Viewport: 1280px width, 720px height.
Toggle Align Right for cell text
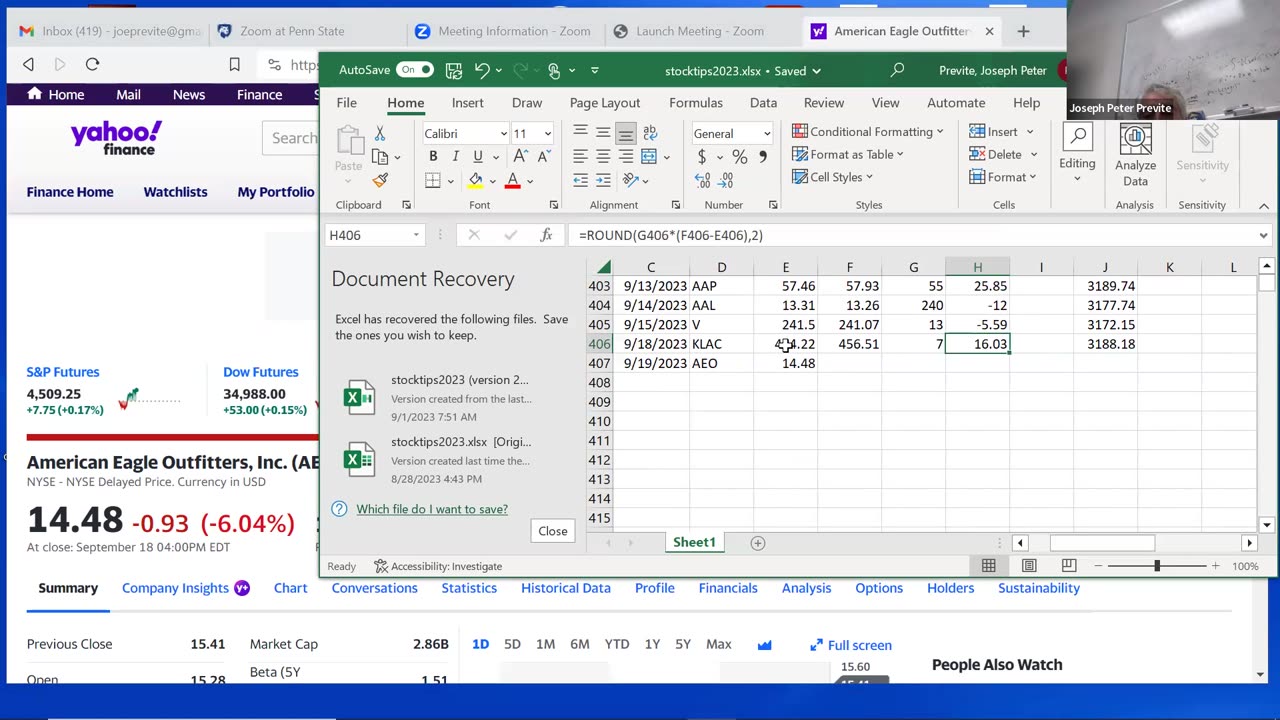tap(626, 157)
